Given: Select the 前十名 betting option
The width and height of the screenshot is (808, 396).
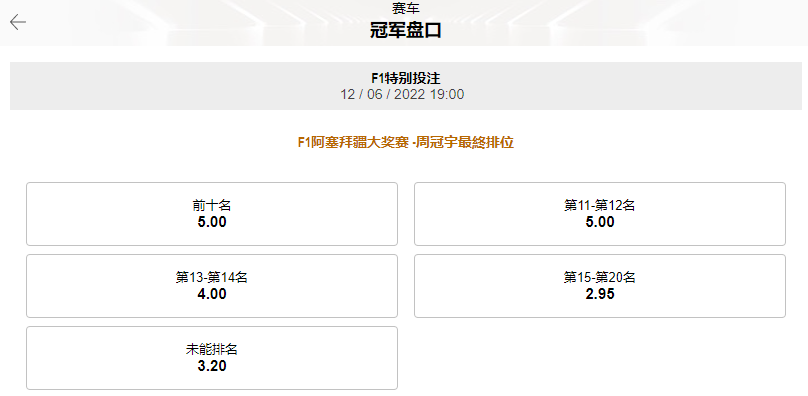Looking at the screenshot, I should coord(212,214).
